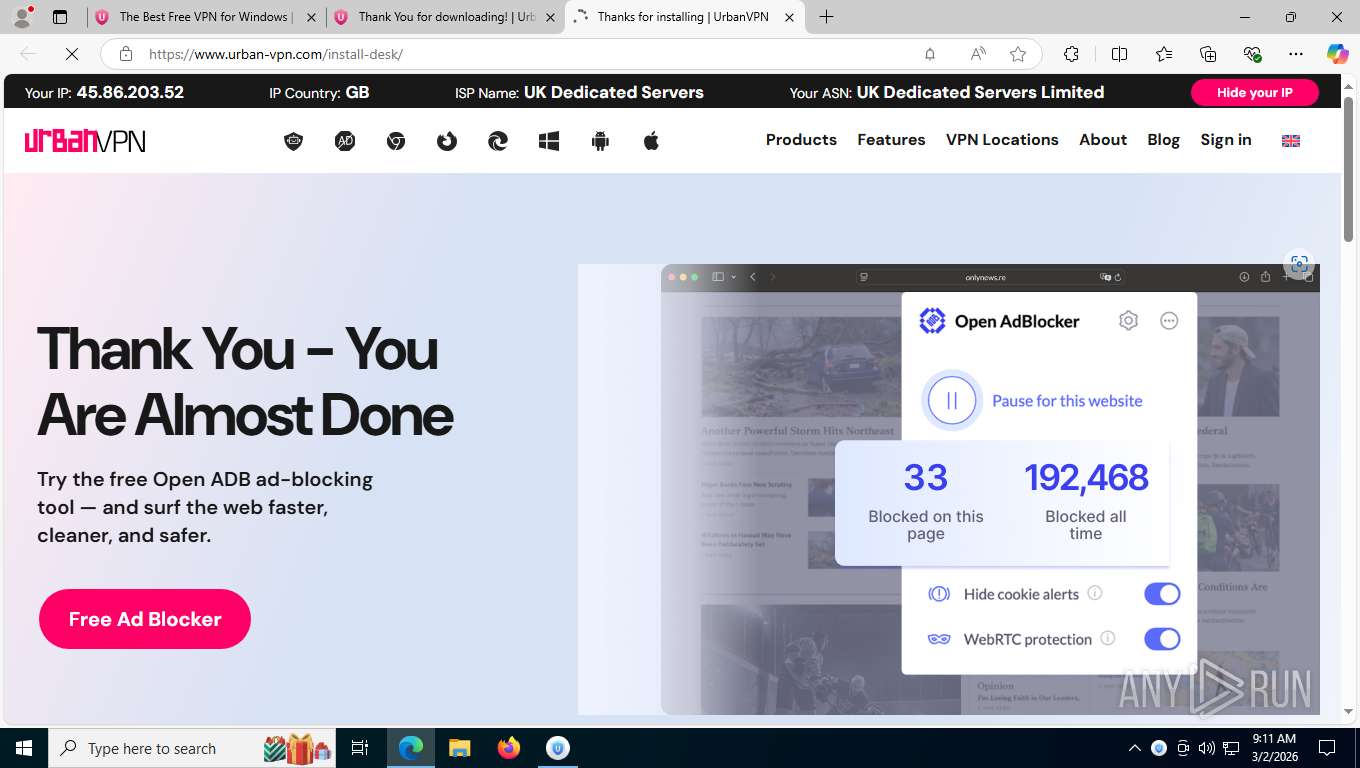
Task: Click the ISP name 'UK Dedicated Servers' text
Action: 613,92
